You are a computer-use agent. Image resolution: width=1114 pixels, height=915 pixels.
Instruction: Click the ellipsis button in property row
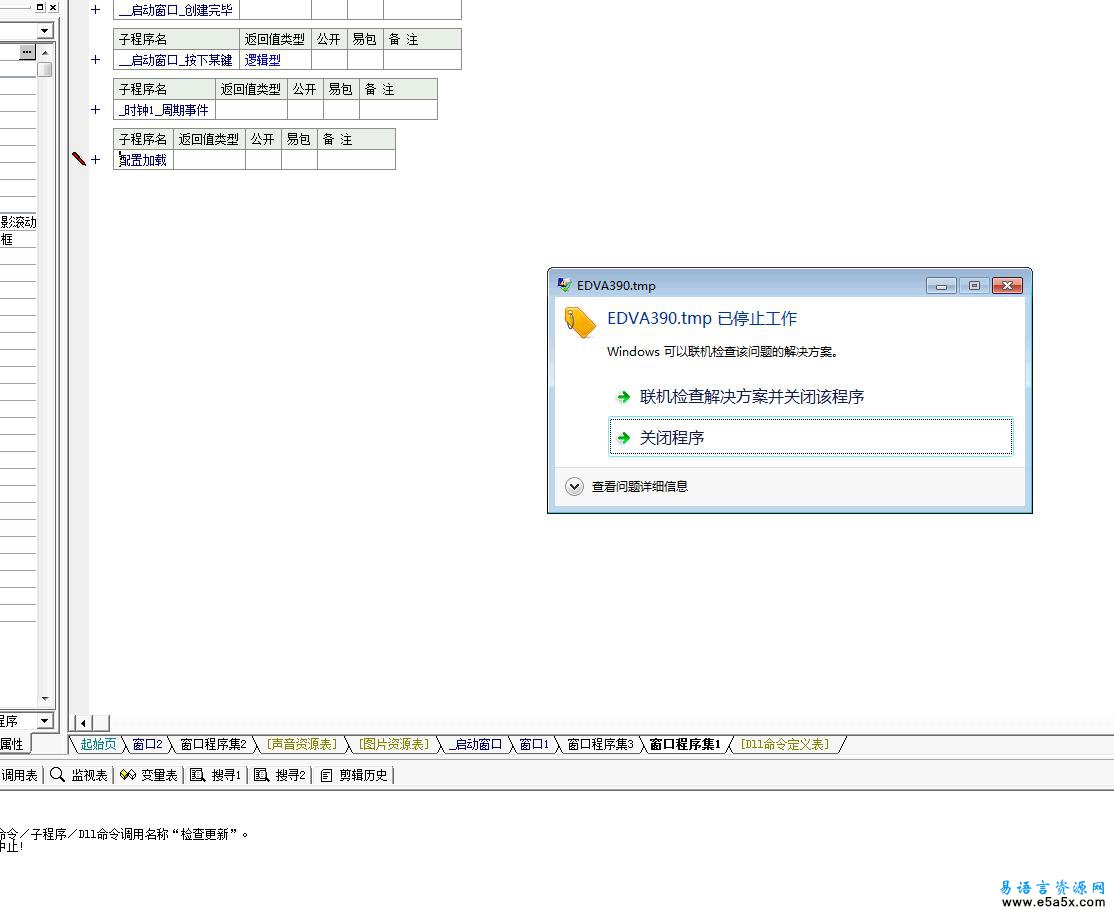[x=27, y=52]
